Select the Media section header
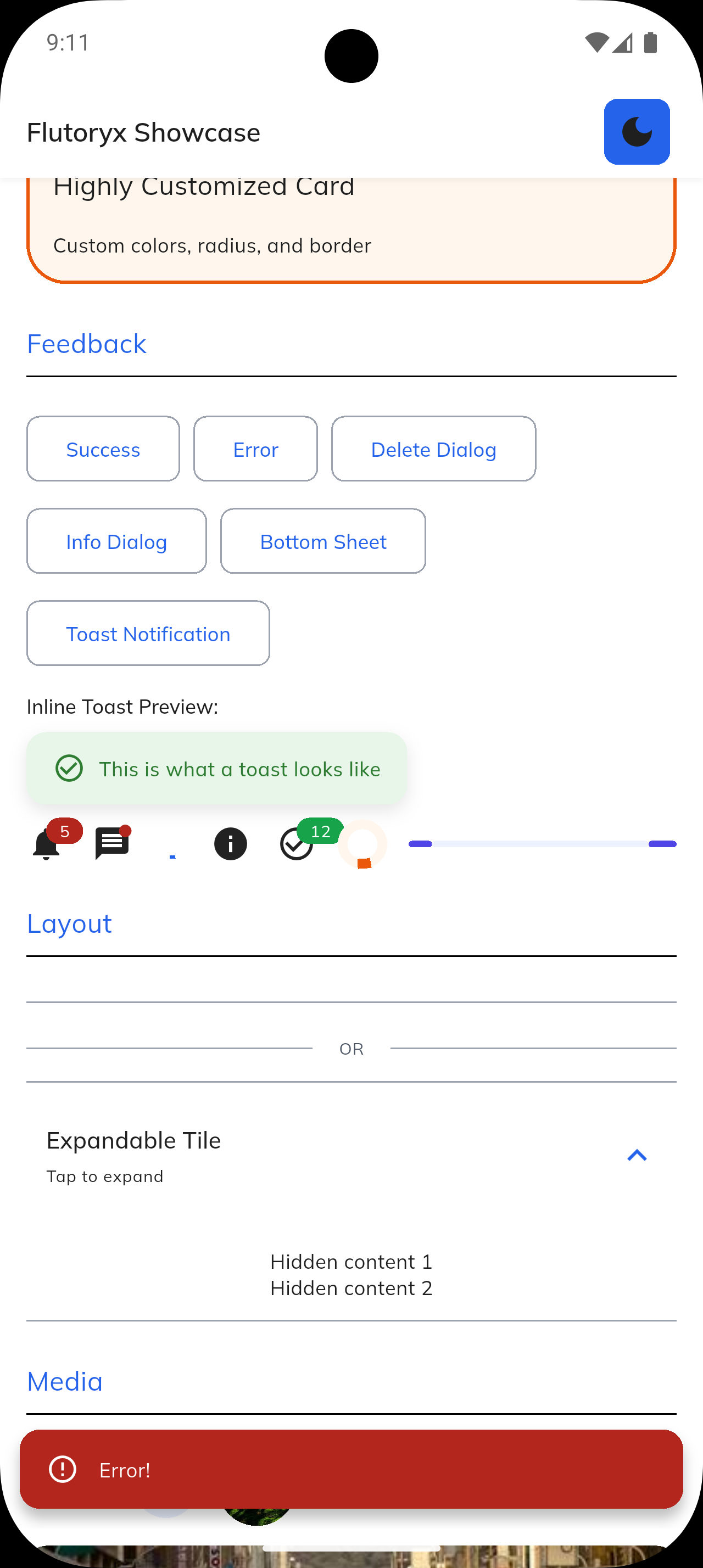The image size is (703, 1568). tap(64, 1381)
